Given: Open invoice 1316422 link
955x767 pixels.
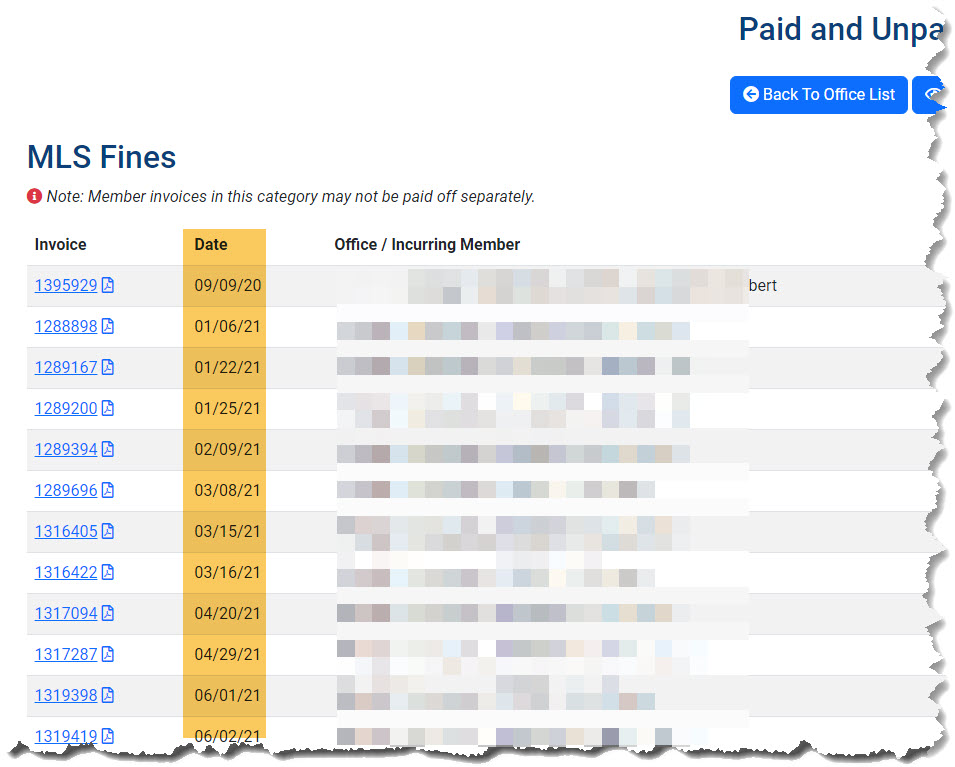Looking at the screenshot, I should coord(66,573).
